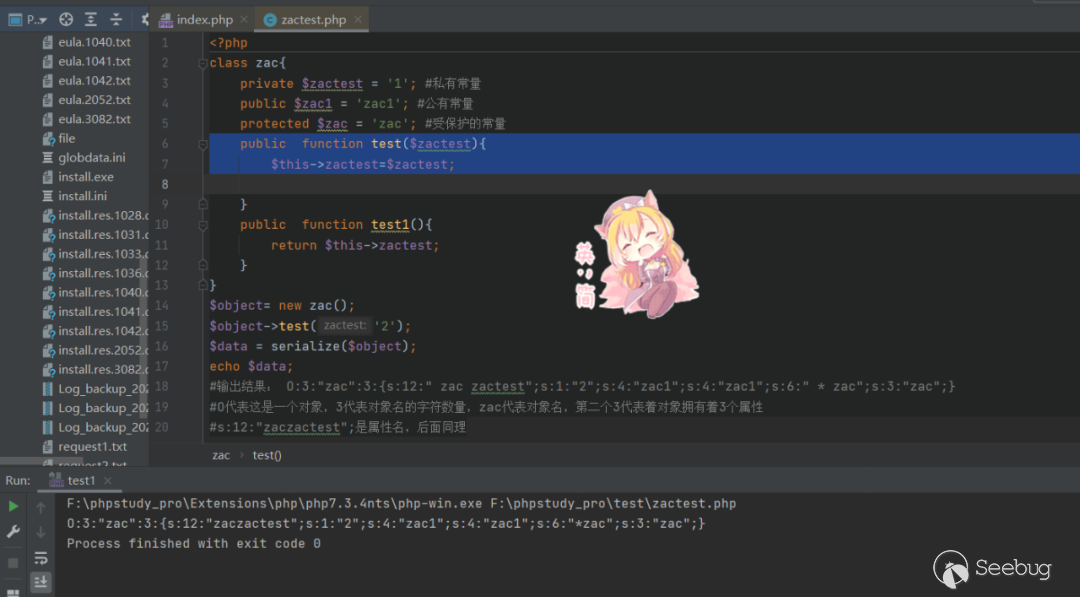Click the fold end marker on line 12

click(x=202, y=265)
